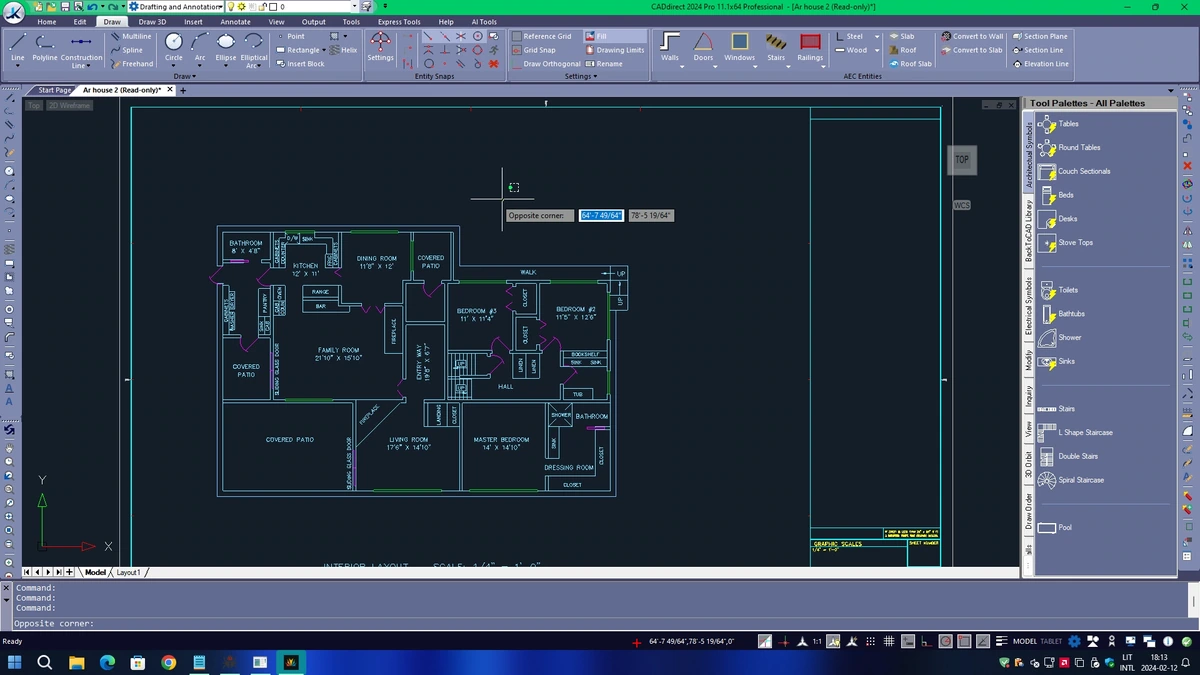The image size is (1200, 675).
Task: Insert Bathtubs symbol from tool palette
Action: coord(1062,314)
